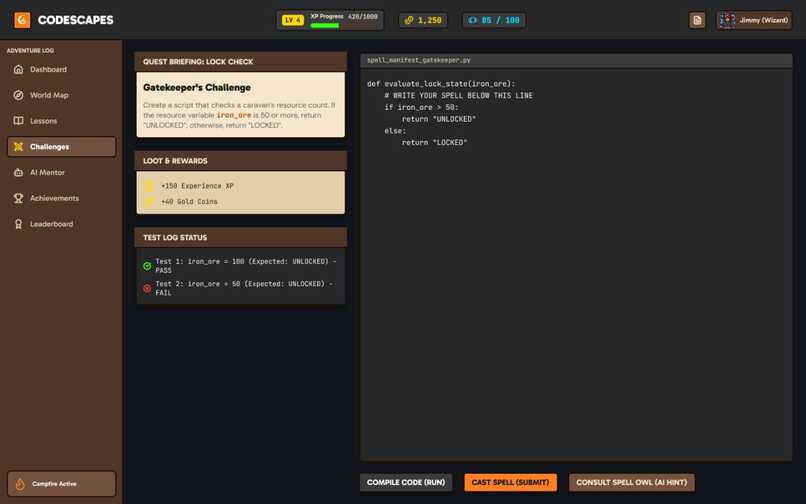Click the blue mana icon beside 85 / 100
The width and height of the screenshot is (806, 504).
(472, 21)
